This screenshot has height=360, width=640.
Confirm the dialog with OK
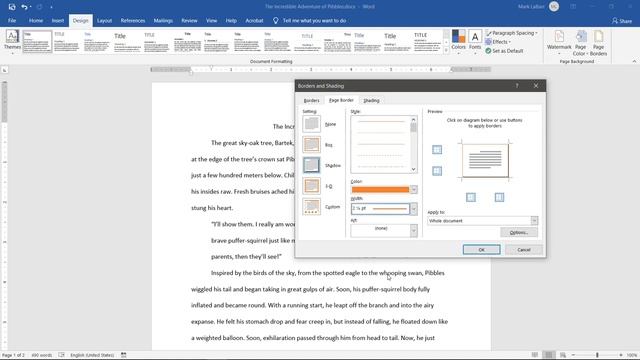(x=481, y=249)
